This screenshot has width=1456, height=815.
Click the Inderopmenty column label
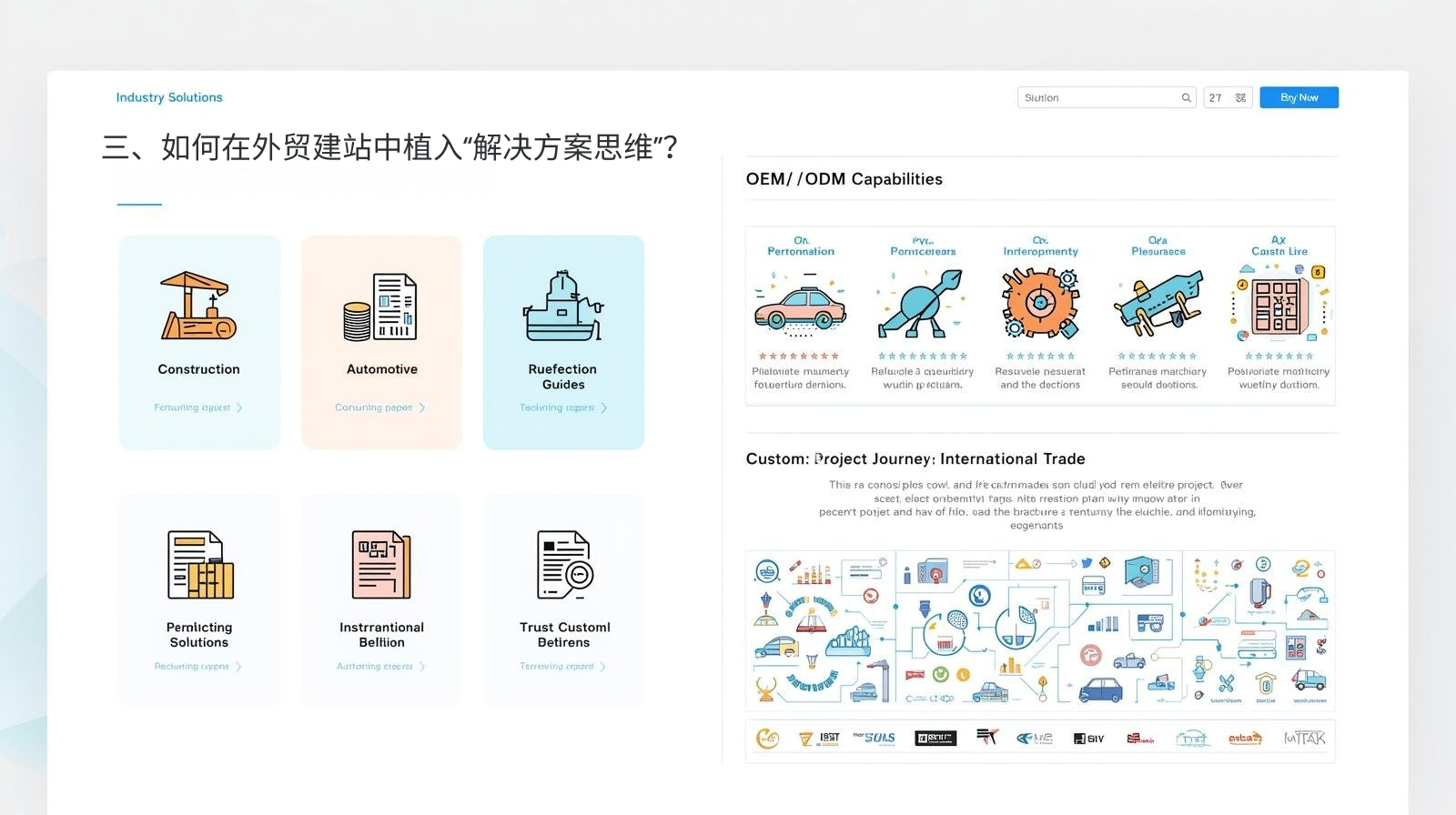tap(1040, 247)
